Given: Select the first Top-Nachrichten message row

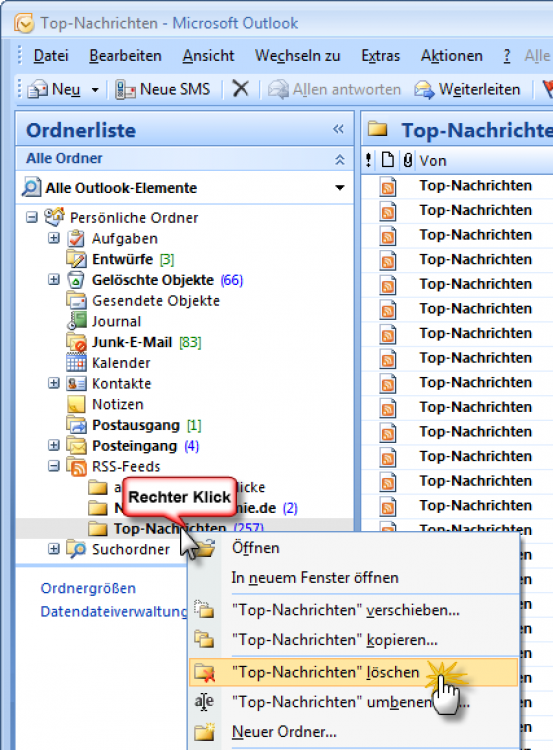Looking at the screenshot, I should coord(457,186).
